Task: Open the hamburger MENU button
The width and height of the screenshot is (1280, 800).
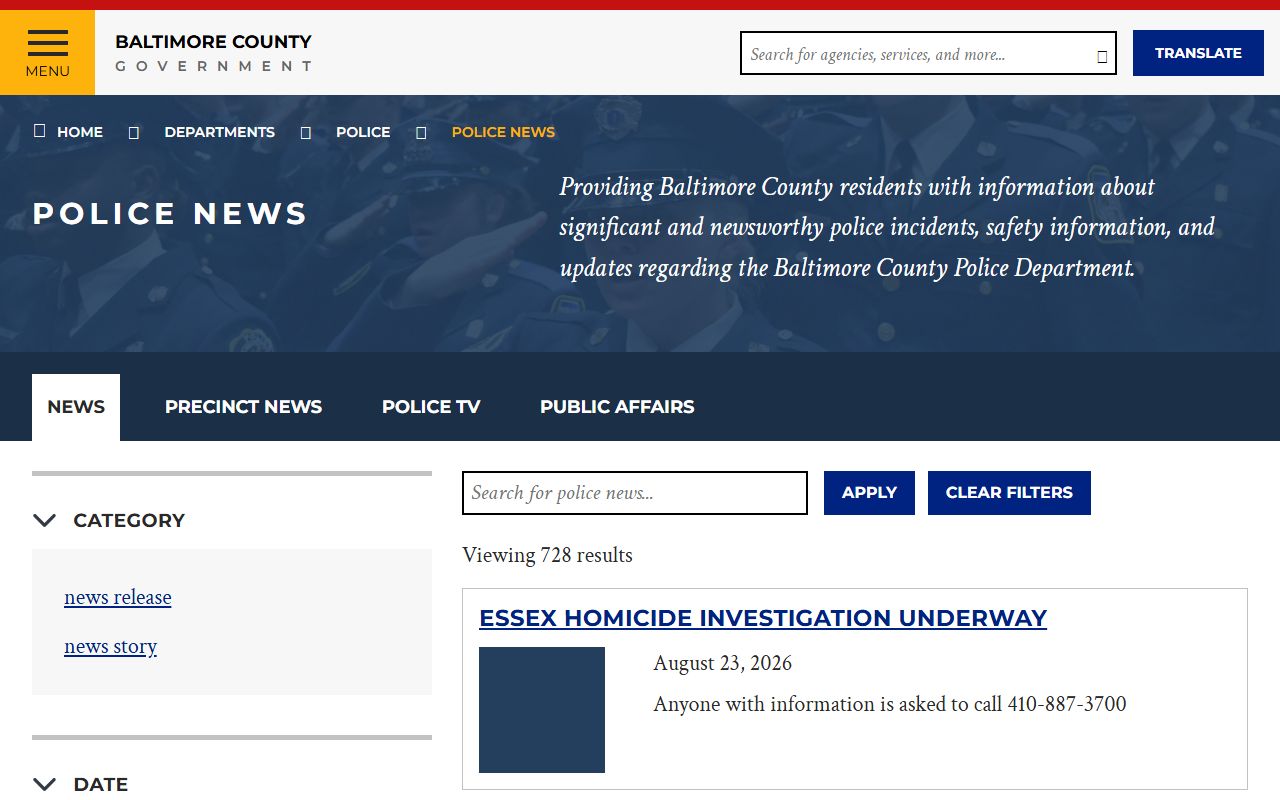Action: point(47,53)
